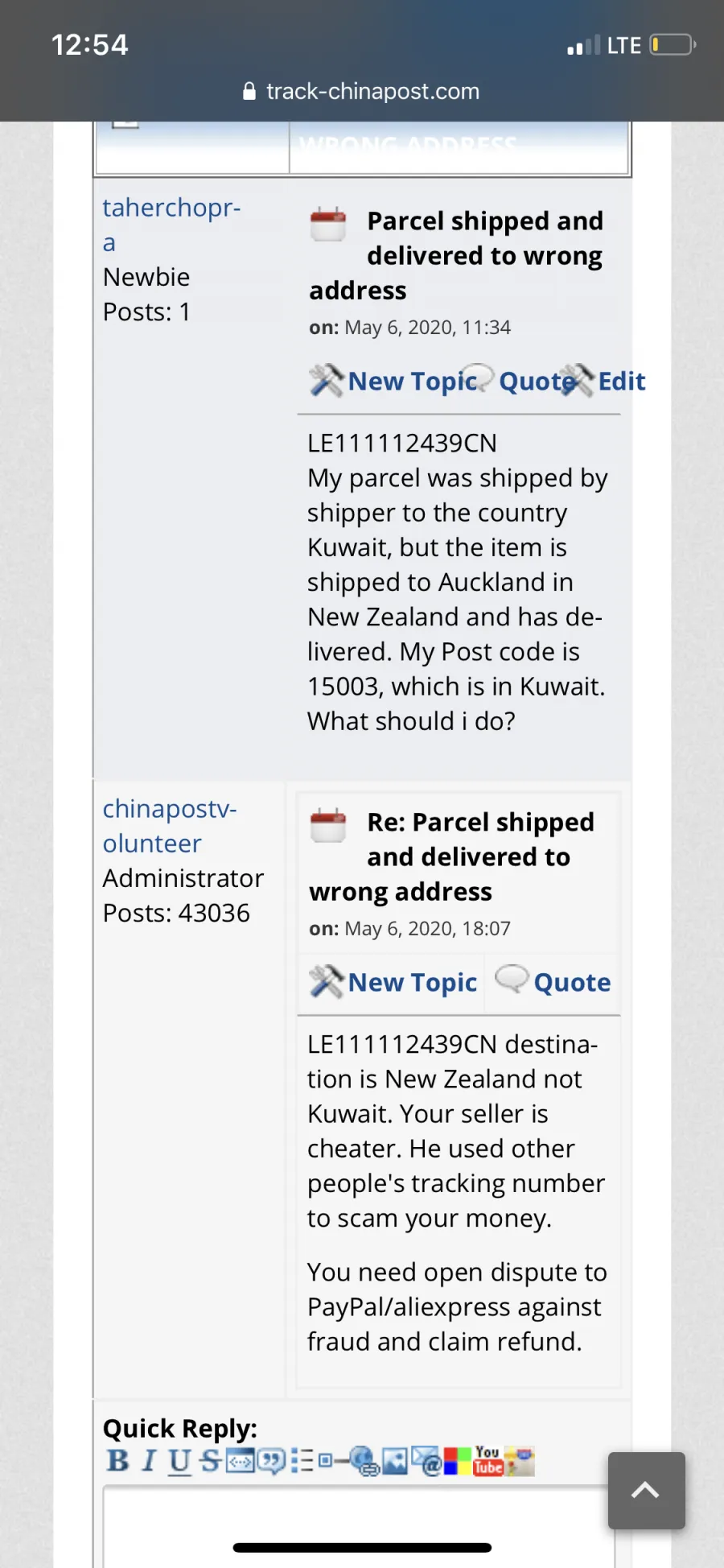Apply strikethrough formatting in Quick Reply

click(x=211, y=1460)
